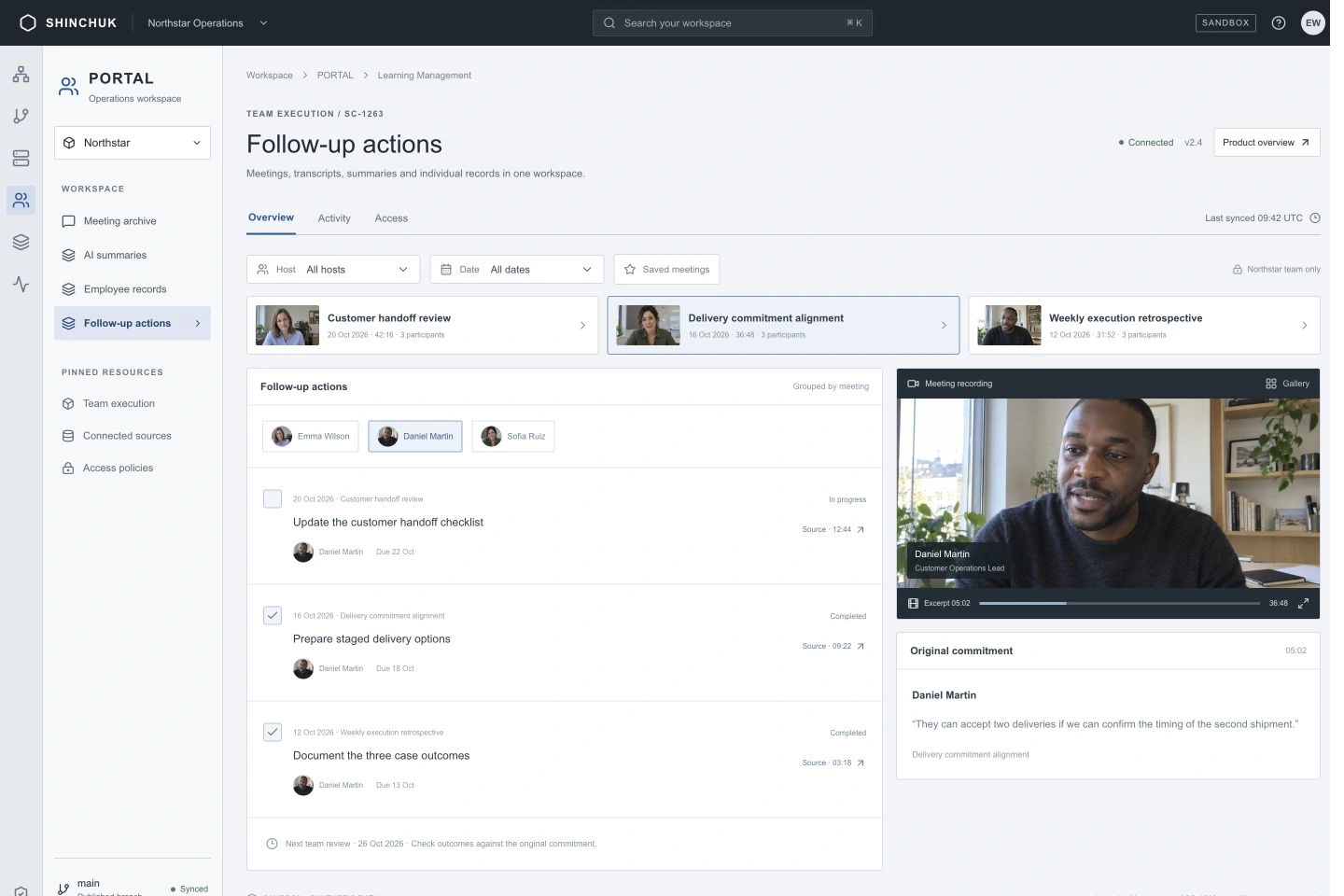Click the Saved meetings button
This screenshot has height=896, width=1344.
pos(666,270)
